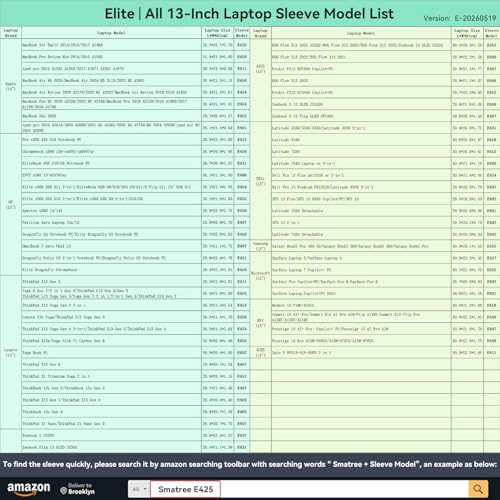Select the Lenovo brand cell
Viewport: 500px width, 500px height.
(x=11, y=352)
